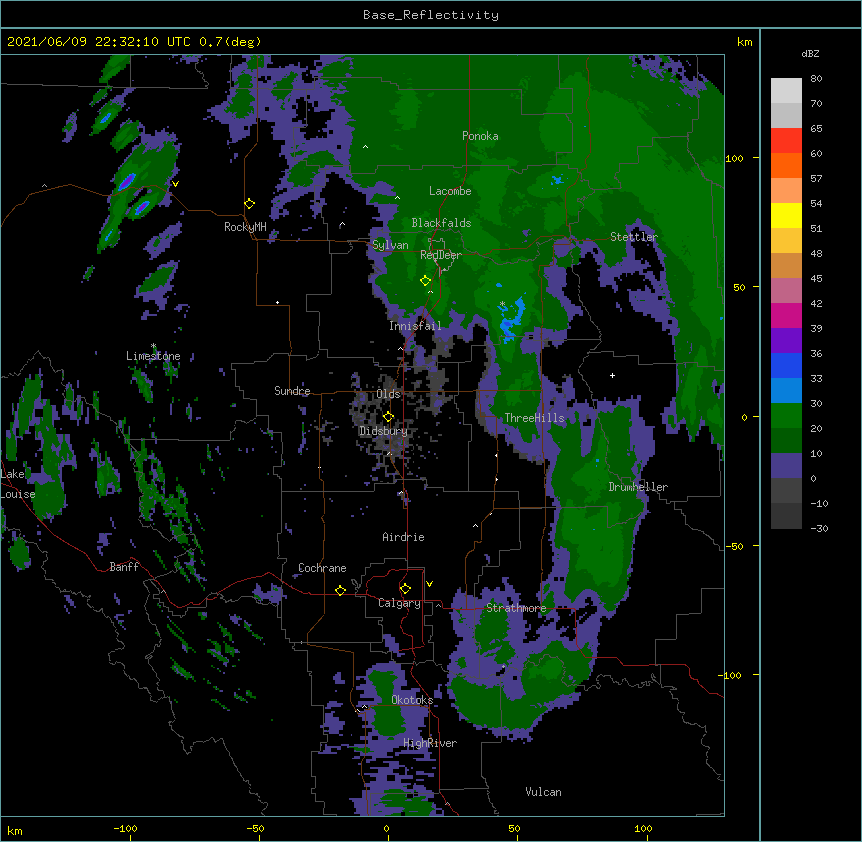Select the dark blue 33-36 dBZ legend swatch
Viewport: 862px width, 842px height.
coord(786,365)
